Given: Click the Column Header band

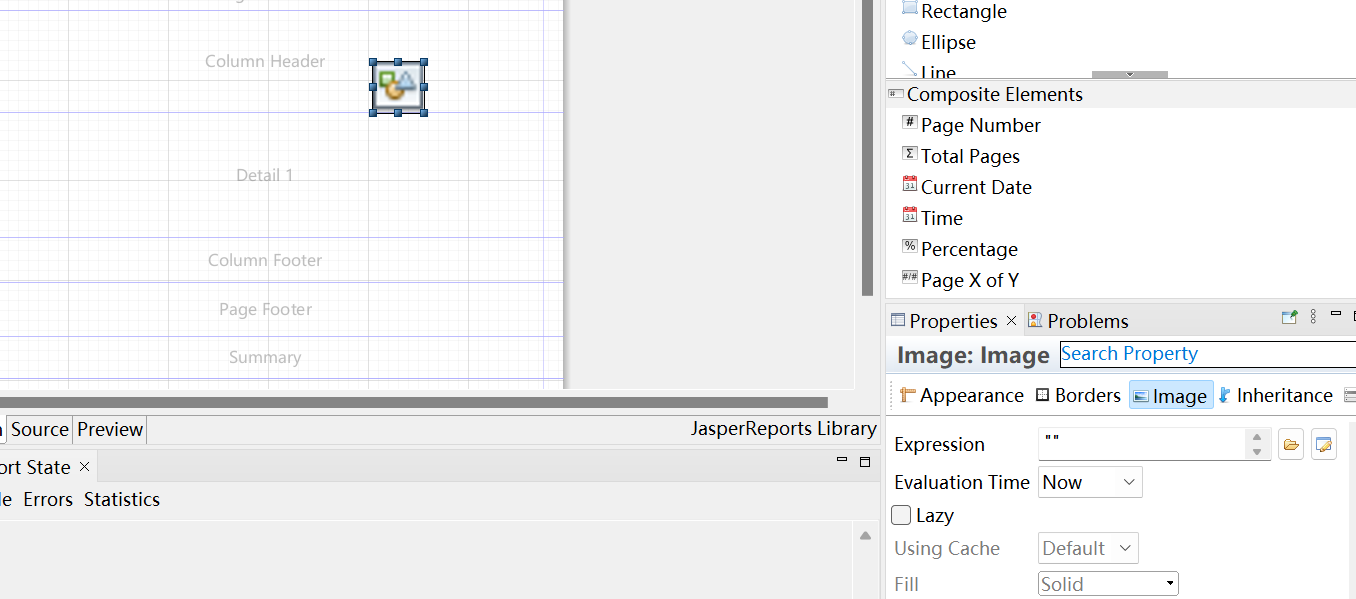Looking at the screenshot, I should [265, 61].
